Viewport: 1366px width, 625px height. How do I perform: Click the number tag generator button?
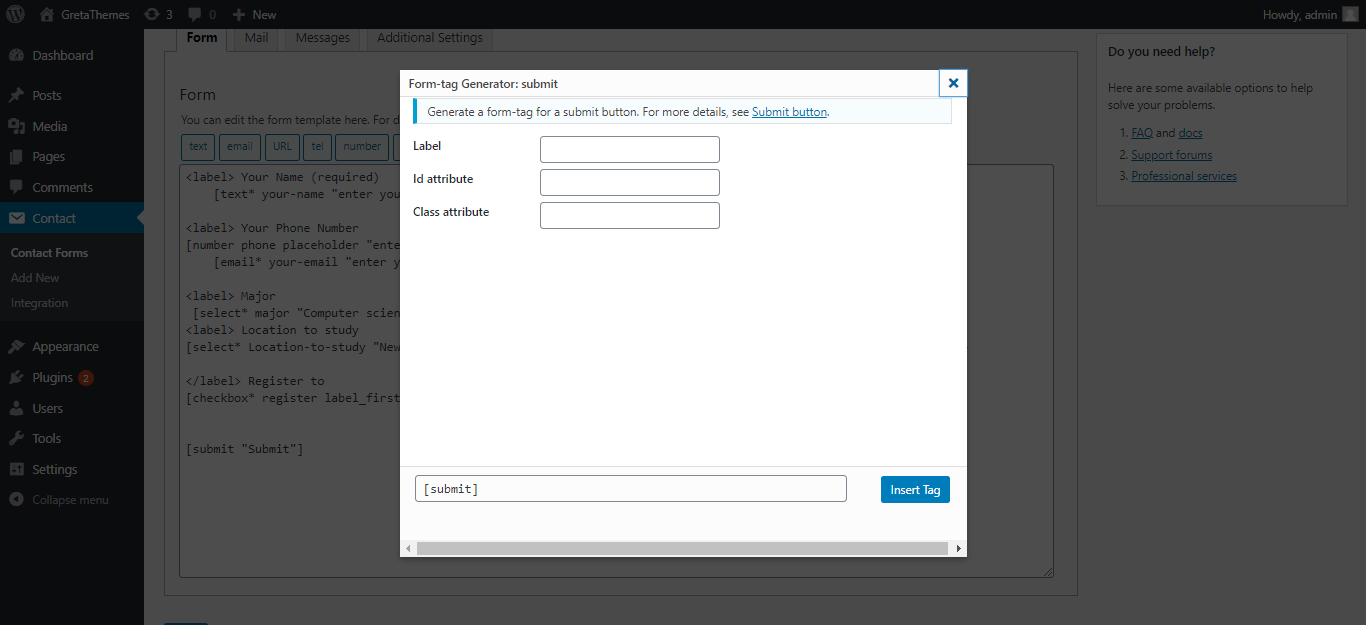362,147
